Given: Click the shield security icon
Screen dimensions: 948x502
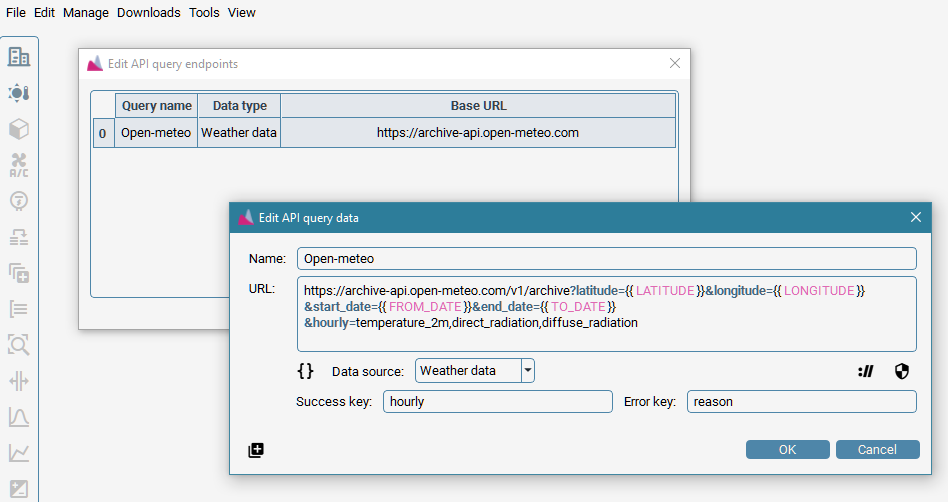Looking at the screenshot, I should coord(902,371).
